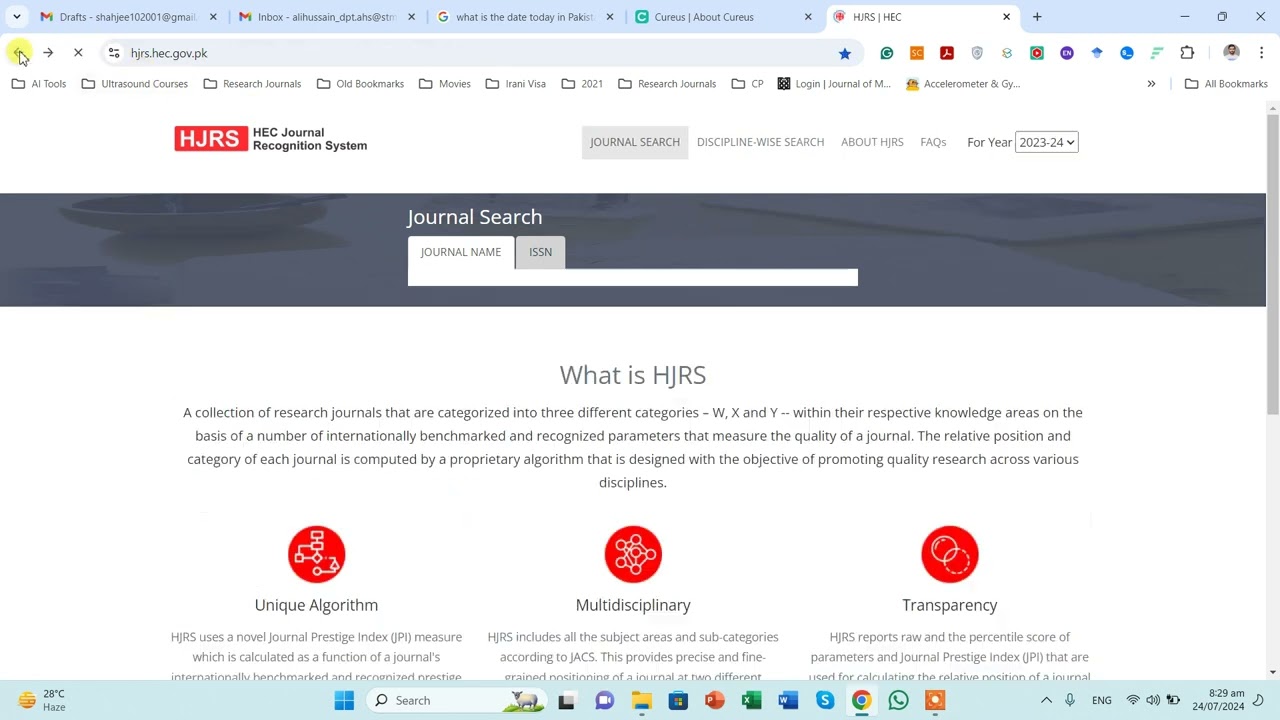
Task: Open Accelerometer & Gy... bookmark
Action: 963,84
